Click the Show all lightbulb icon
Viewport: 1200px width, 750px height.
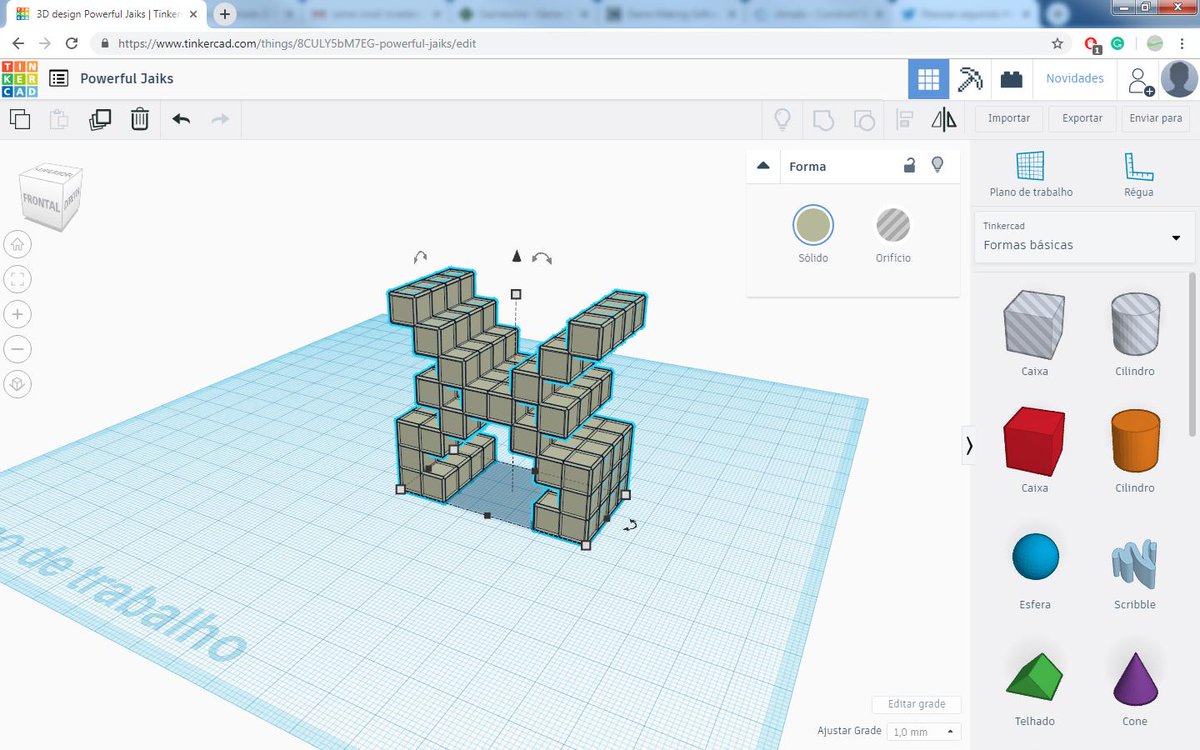click(782, 120)
